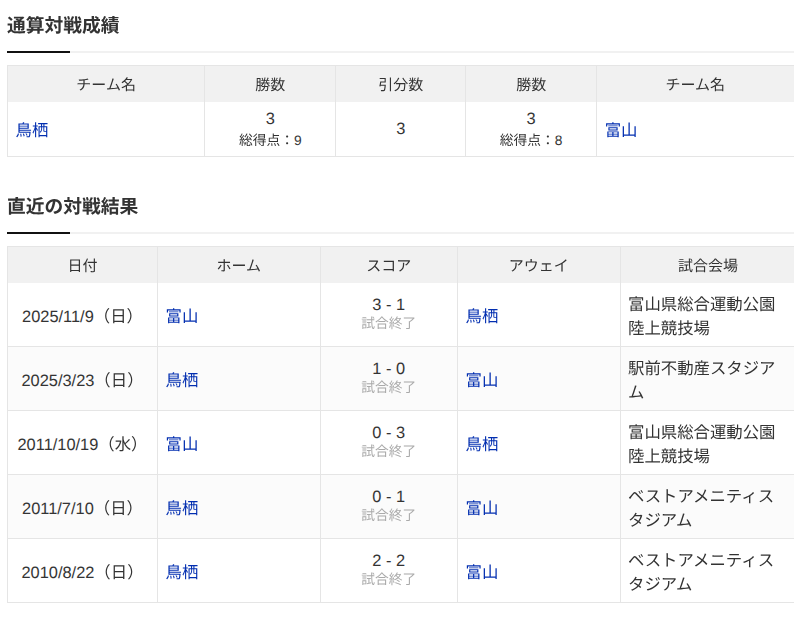
Task: Click 富山 away link for 2010/8/22 match
Action: [x=482, y=572]
